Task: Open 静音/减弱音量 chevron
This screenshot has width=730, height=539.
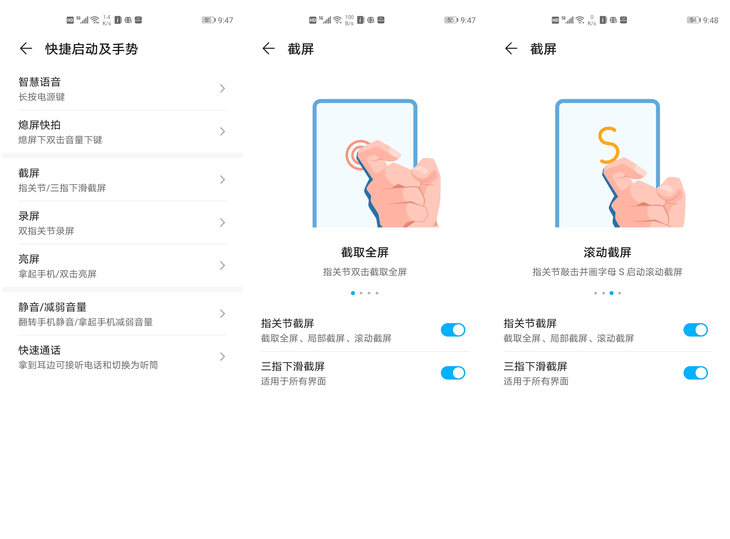Action: tap(223, 314)
